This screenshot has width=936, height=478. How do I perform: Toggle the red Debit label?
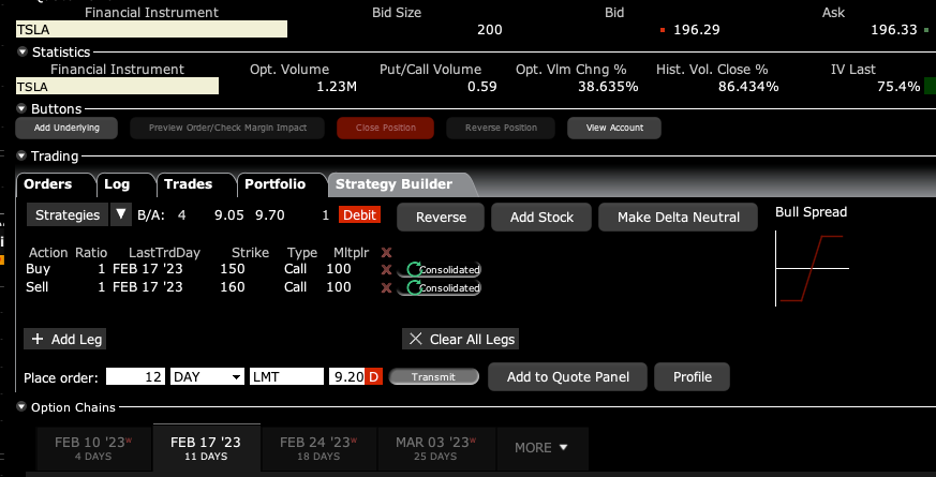(x=360, y=215)
